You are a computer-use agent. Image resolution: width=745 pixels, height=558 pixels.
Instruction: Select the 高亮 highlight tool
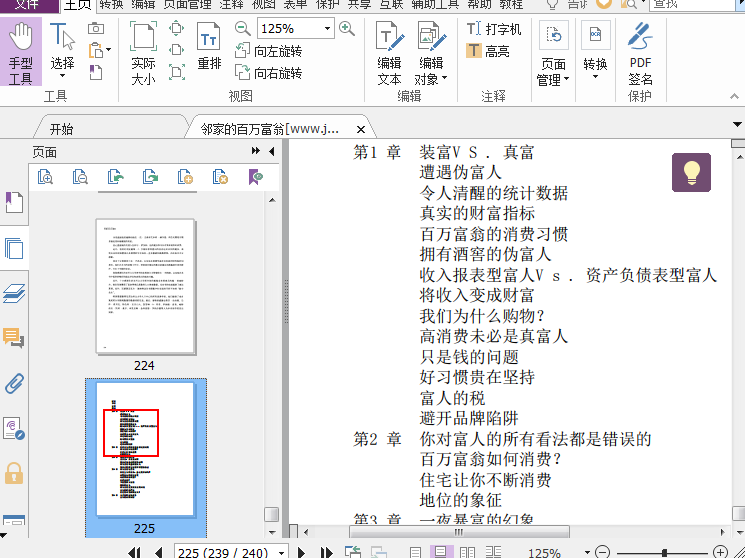click(488, 51)
